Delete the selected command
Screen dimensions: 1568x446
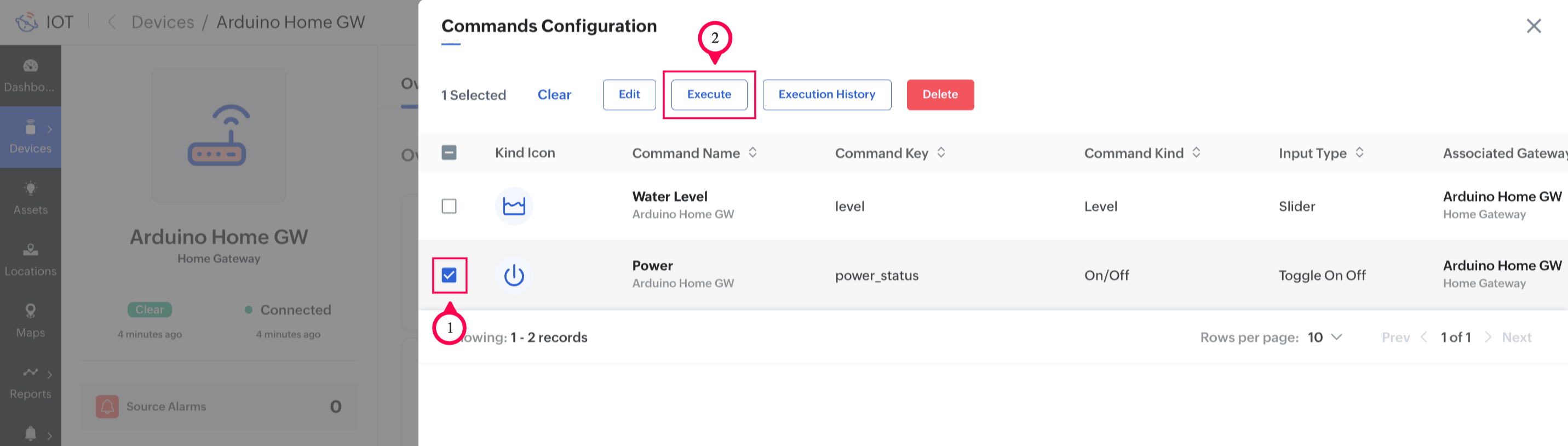pyautogui.click(x=940, y=94)
